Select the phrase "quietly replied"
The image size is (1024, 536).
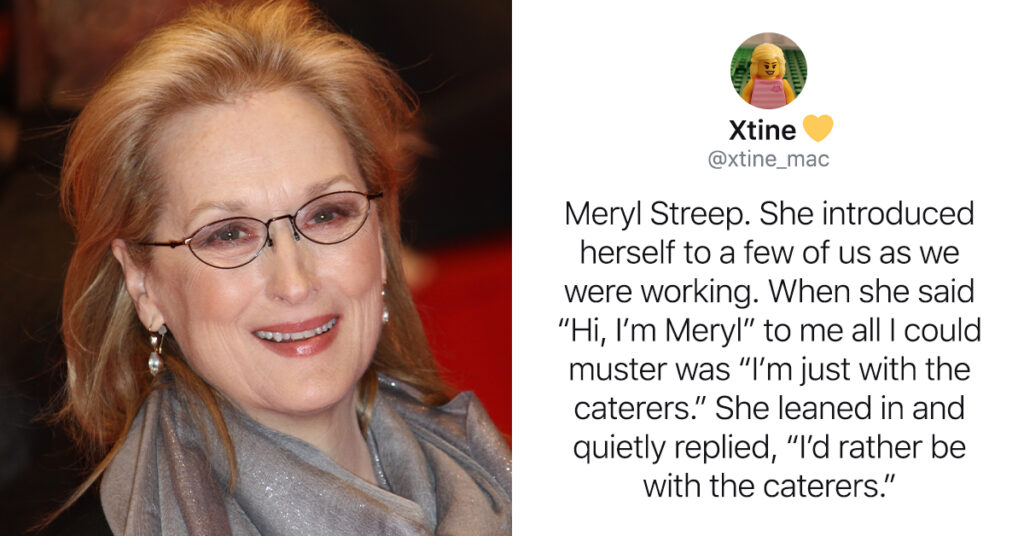[x=671, y=448]
